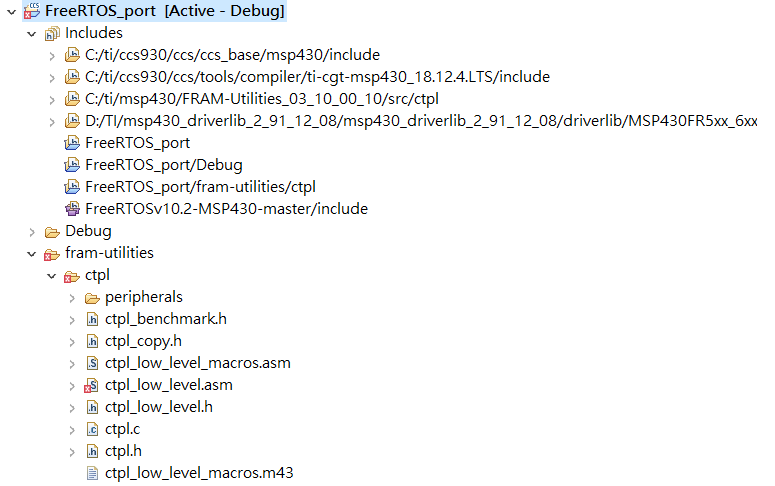Screen dimensions: 775x486
Task: Click the Debug folder icon
Action: point(52,231)
